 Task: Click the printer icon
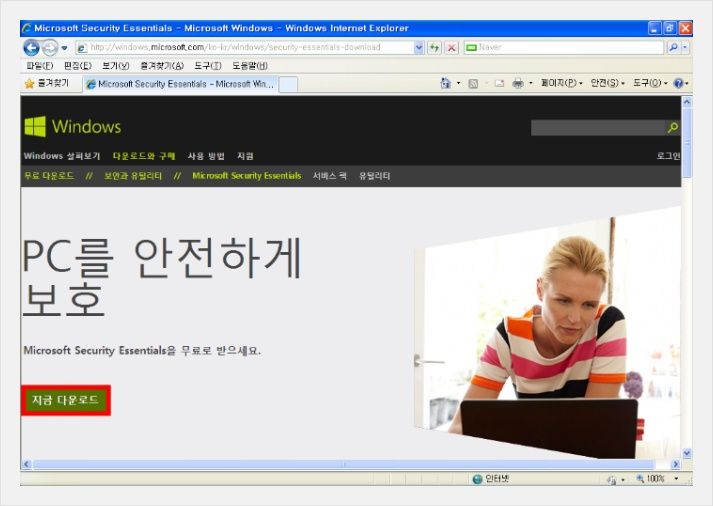(x=517, y=84)
